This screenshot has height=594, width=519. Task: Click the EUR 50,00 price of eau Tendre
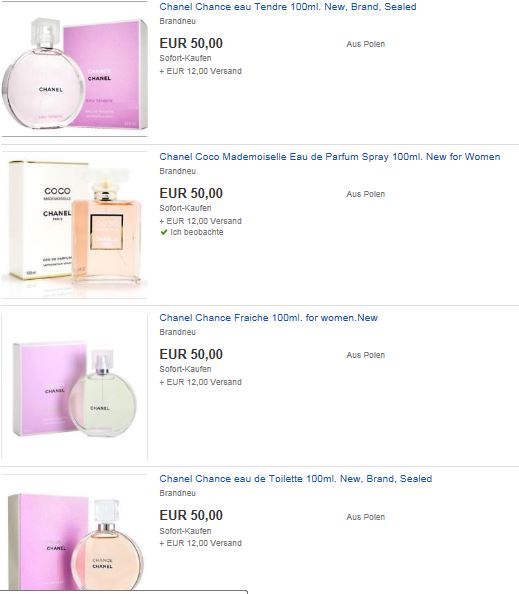pyautogui.click(x=191, y=43)
